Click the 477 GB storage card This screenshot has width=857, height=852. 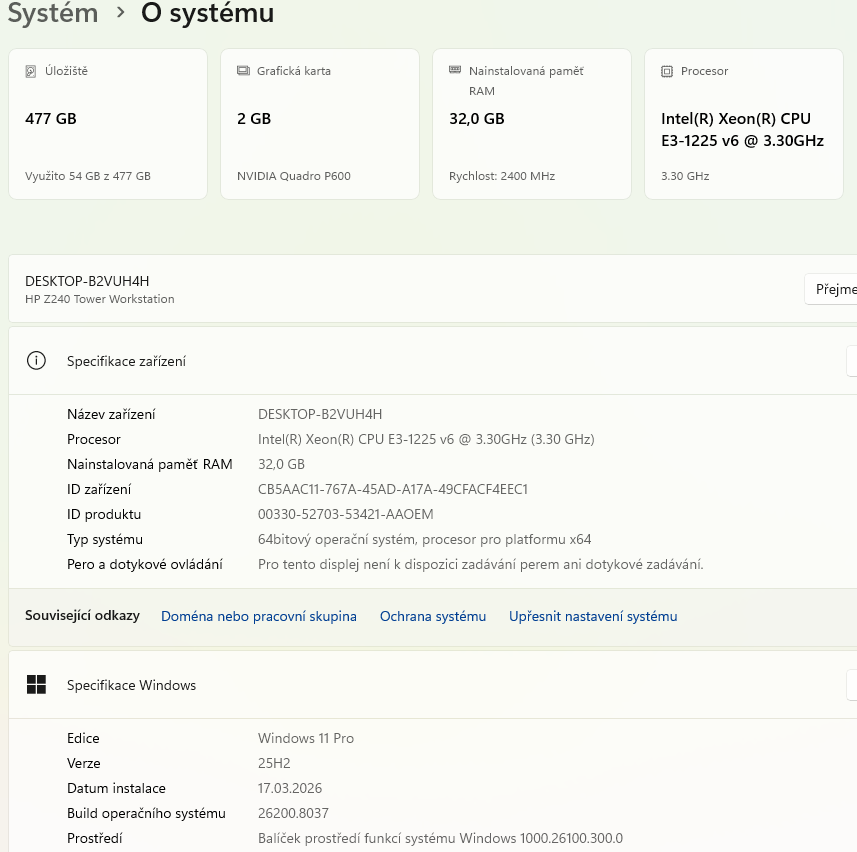[x=107, y=123]
